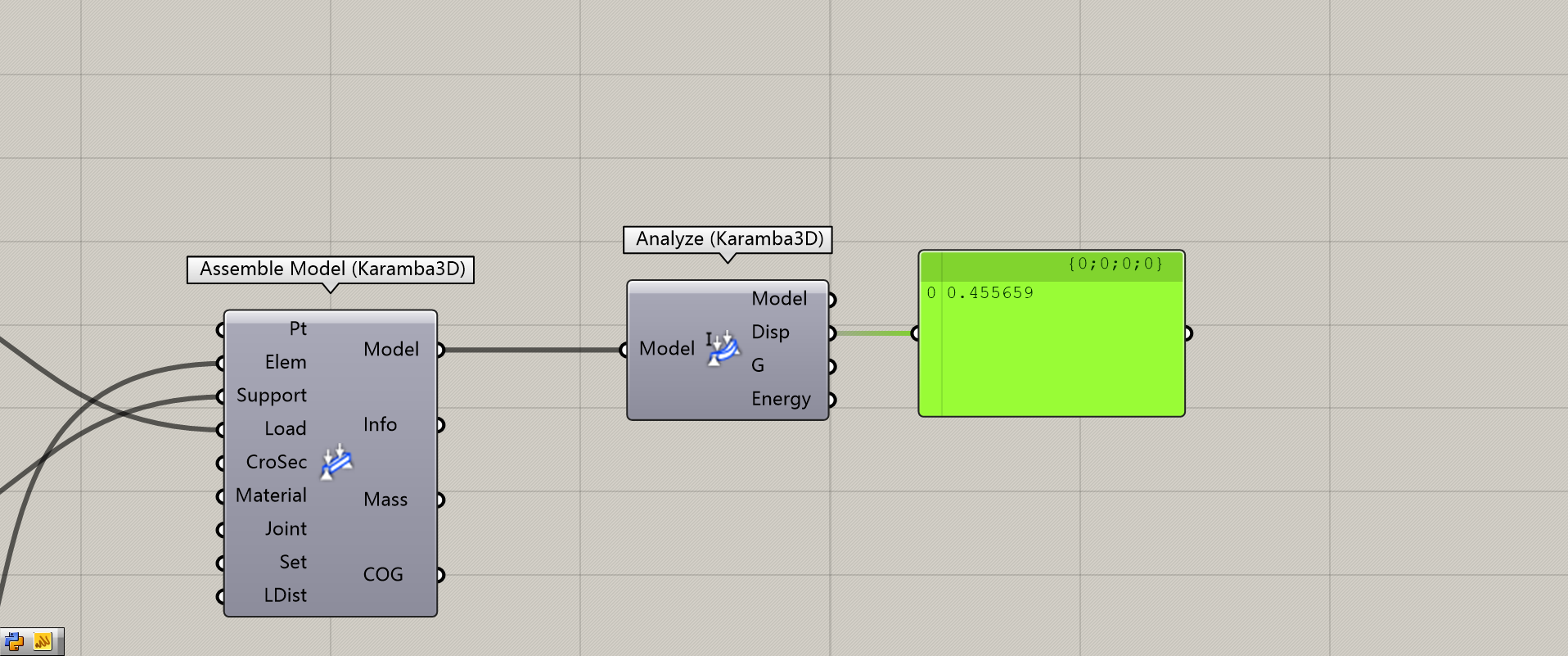Select the Pt input on Assemble Model
This screenshot has width=1568, height=656.
(x=298, y=329)
